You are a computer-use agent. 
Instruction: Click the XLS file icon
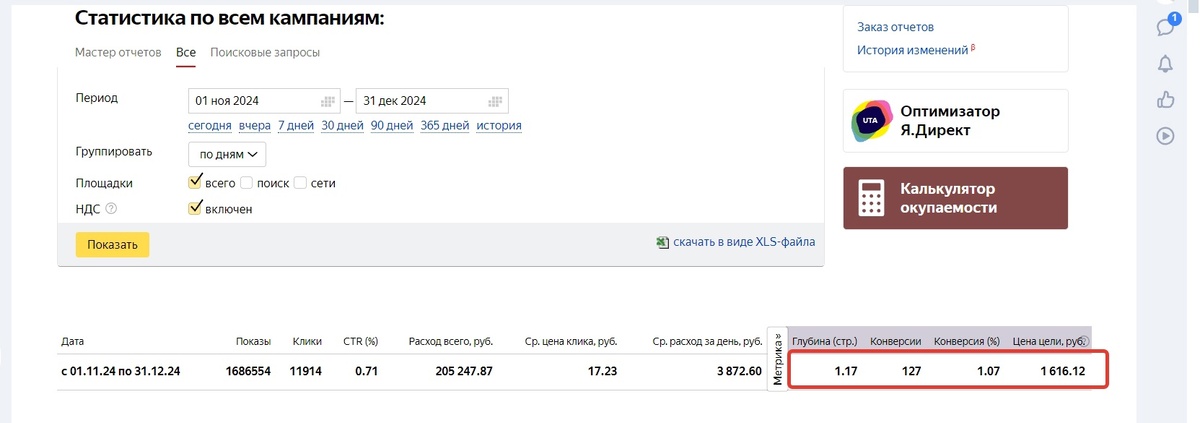click(x=662, y=242)
